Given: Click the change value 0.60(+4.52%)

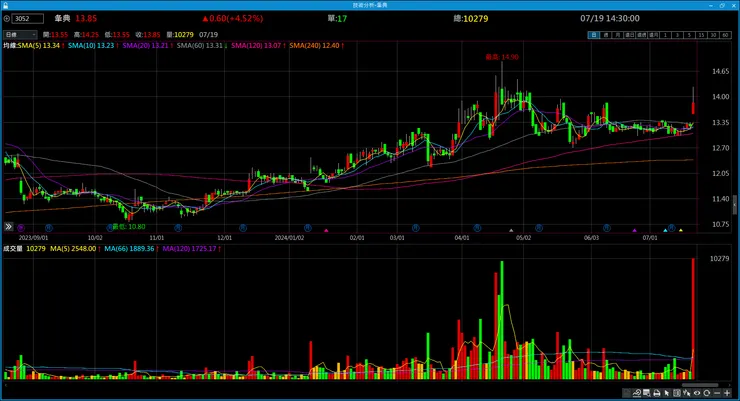Looking at the screenshot, I should 233,18.
